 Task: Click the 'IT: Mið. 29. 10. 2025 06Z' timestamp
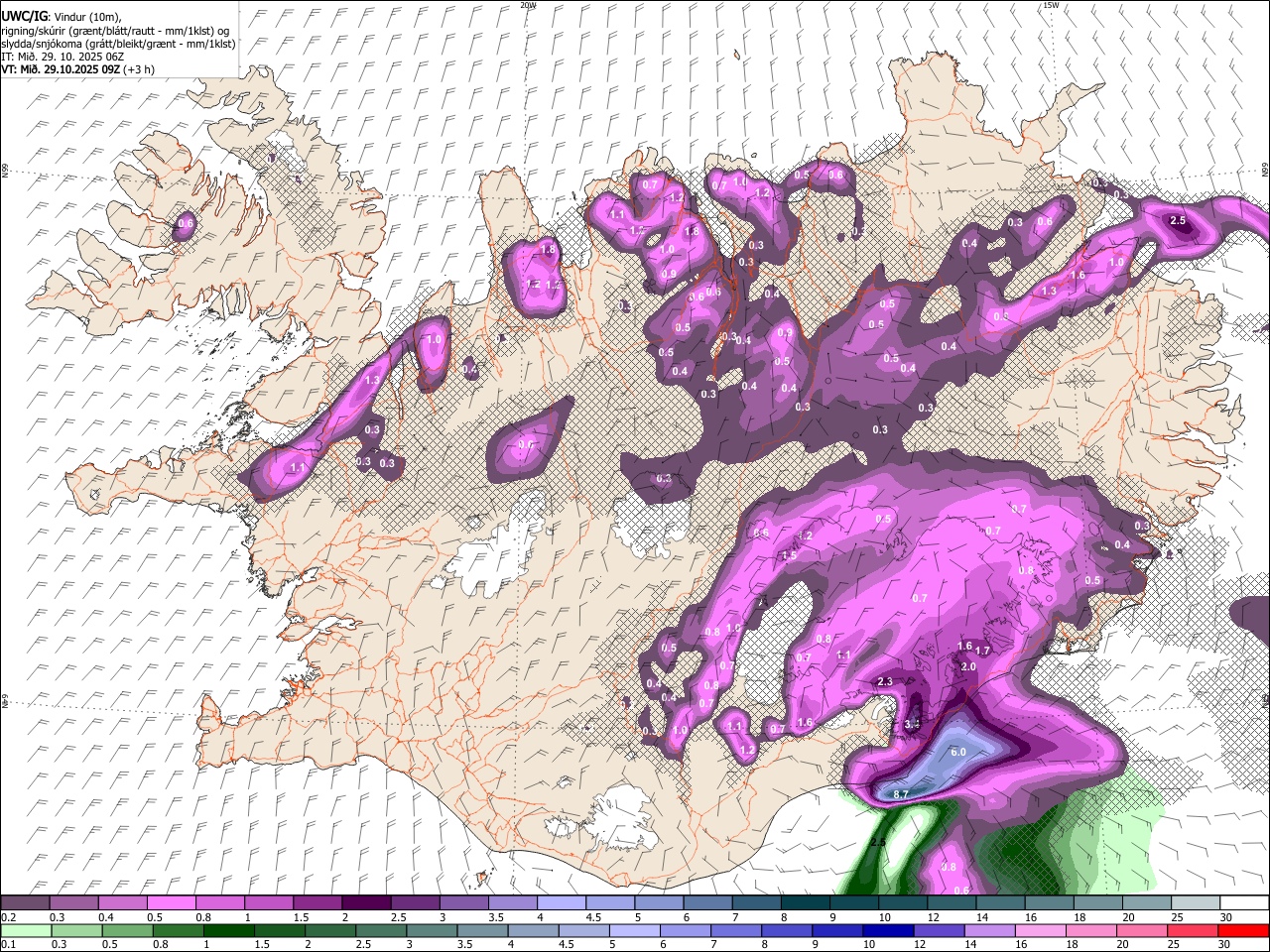62,57
